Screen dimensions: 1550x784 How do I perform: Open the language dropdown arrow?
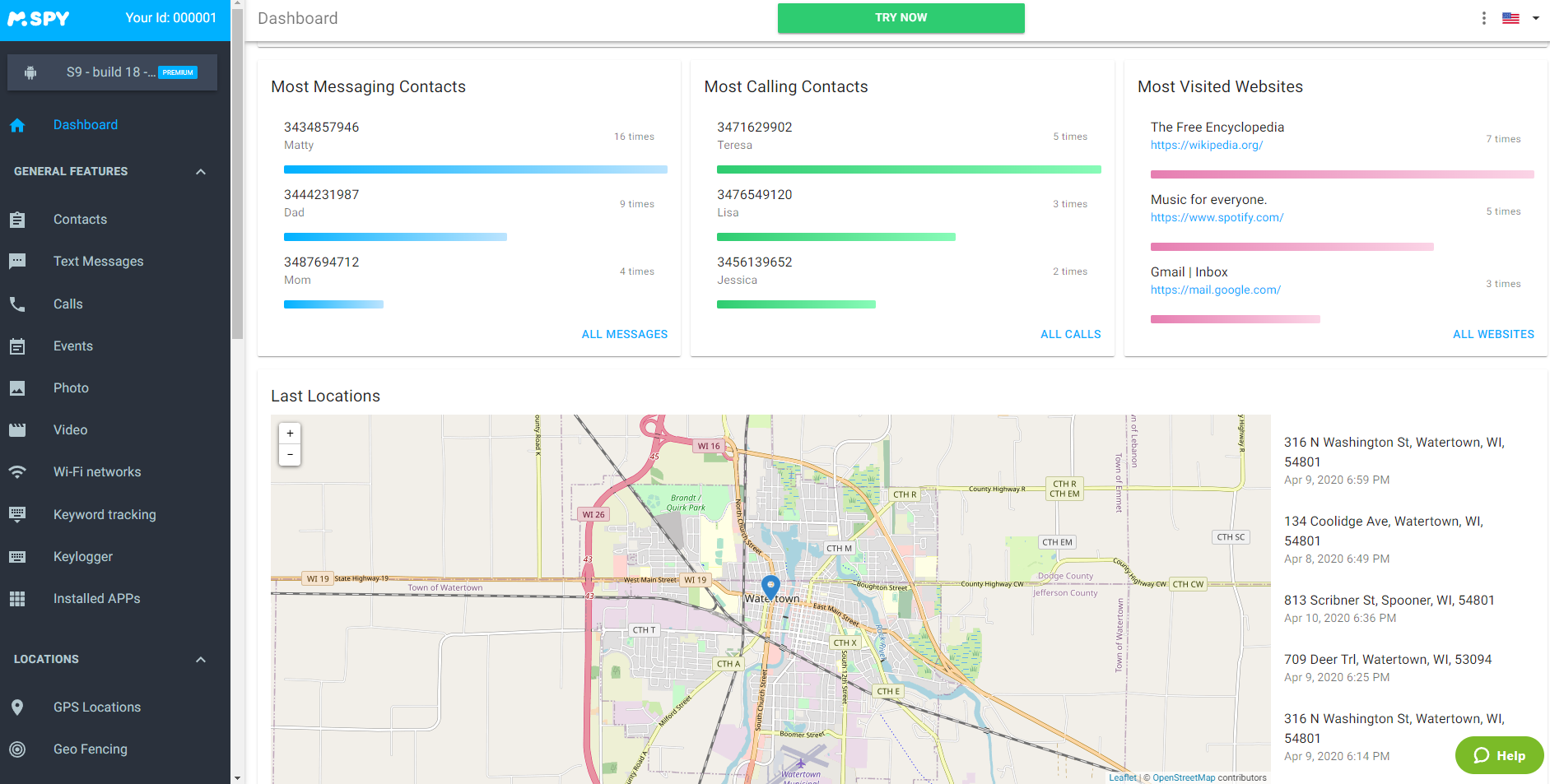[x=1536, y=18]
